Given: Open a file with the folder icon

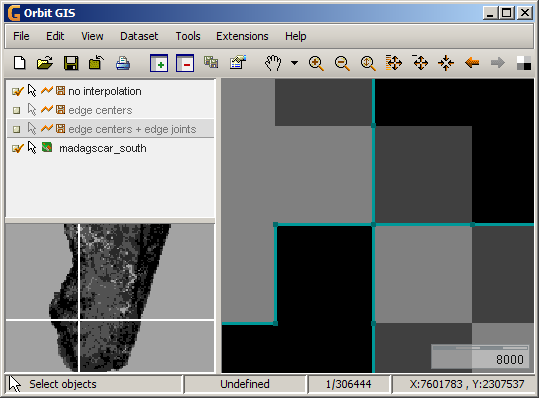Looking at the screenshot, I should (x=45, y=63).
